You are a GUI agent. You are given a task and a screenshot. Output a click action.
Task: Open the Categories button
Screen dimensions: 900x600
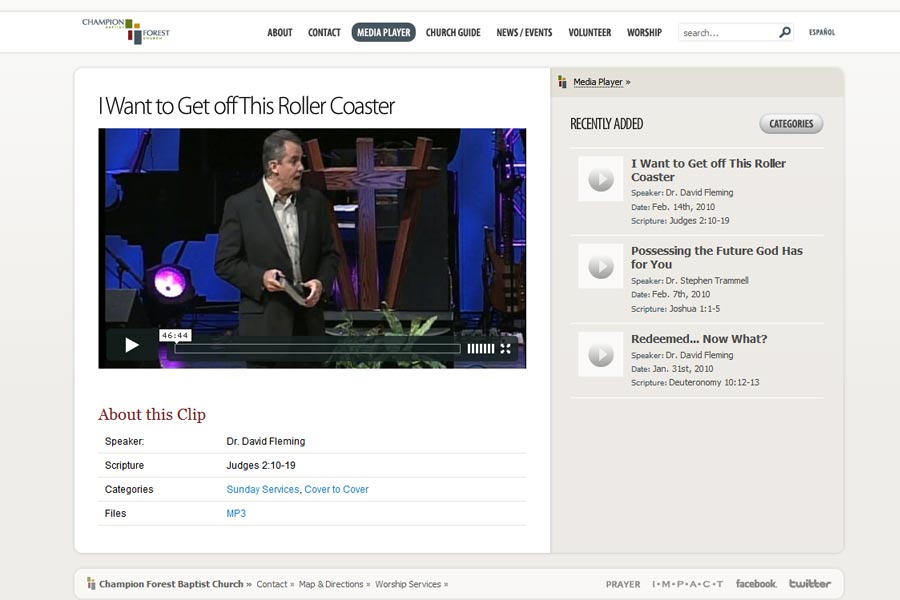[791, 124]
